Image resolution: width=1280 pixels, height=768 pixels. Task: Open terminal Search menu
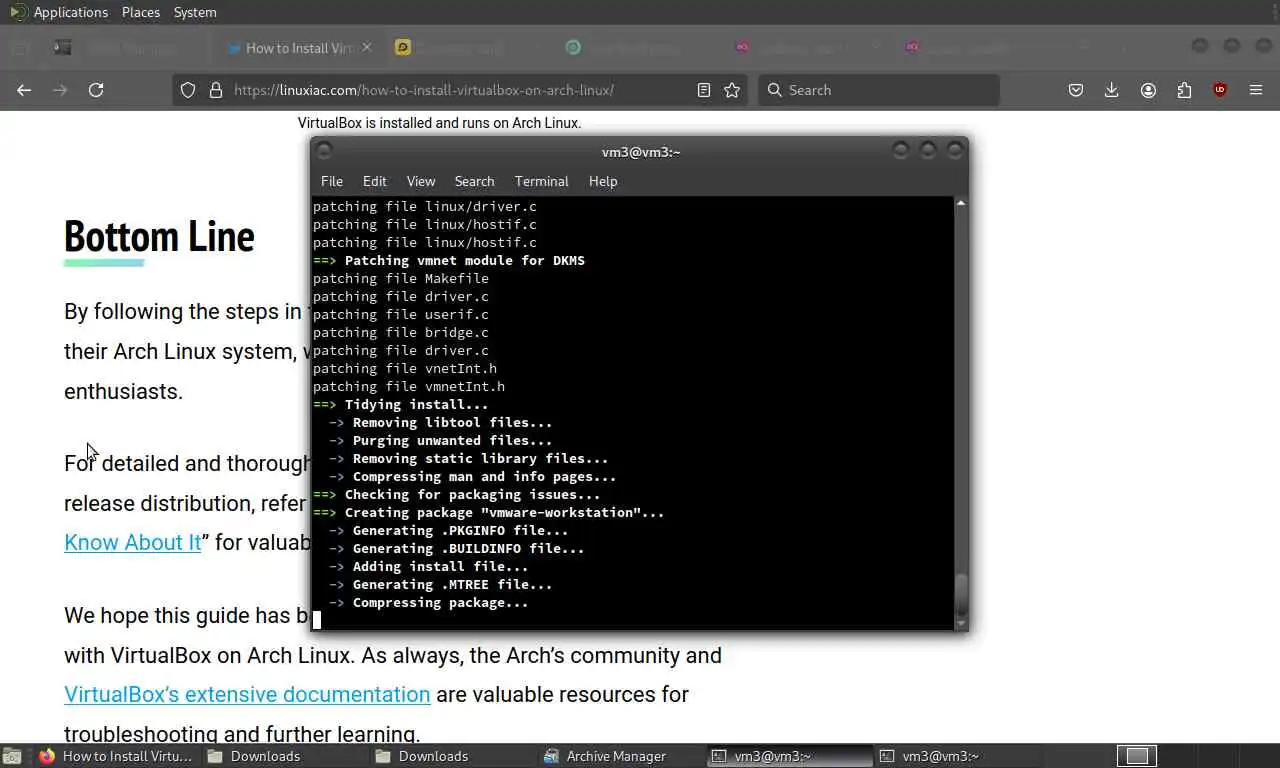click(475, 181)
